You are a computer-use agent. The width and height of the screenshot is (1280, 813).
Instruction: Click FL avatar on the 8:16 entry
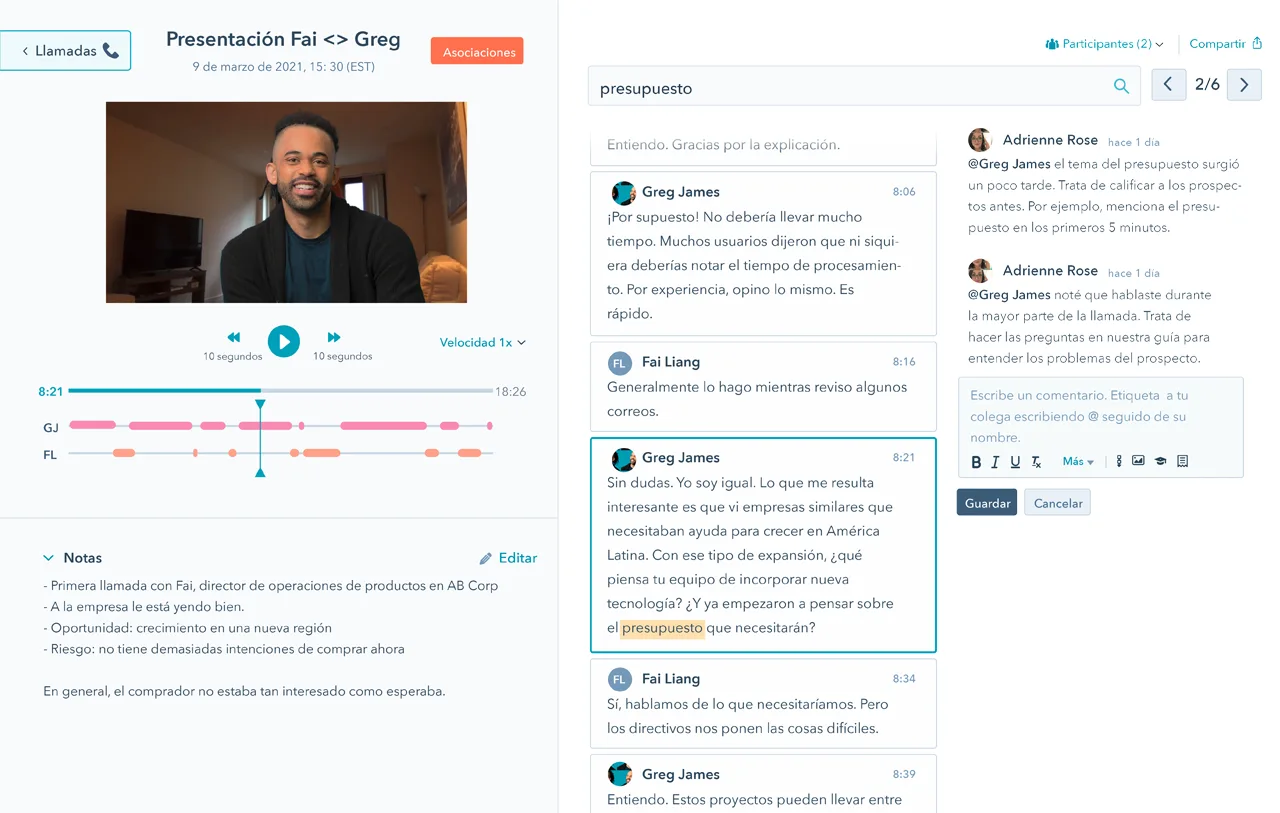click(620, 362)
